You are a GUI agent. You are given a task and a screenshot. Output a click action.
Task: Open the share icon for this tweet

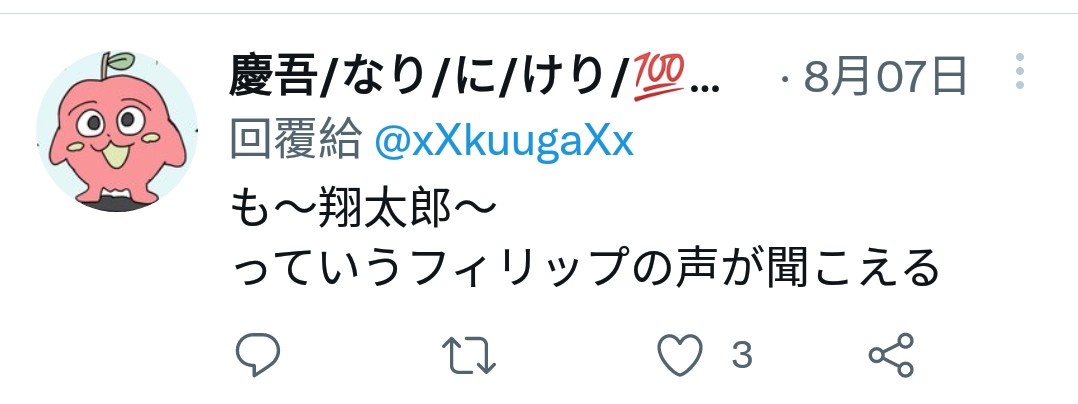coord(891,355)
